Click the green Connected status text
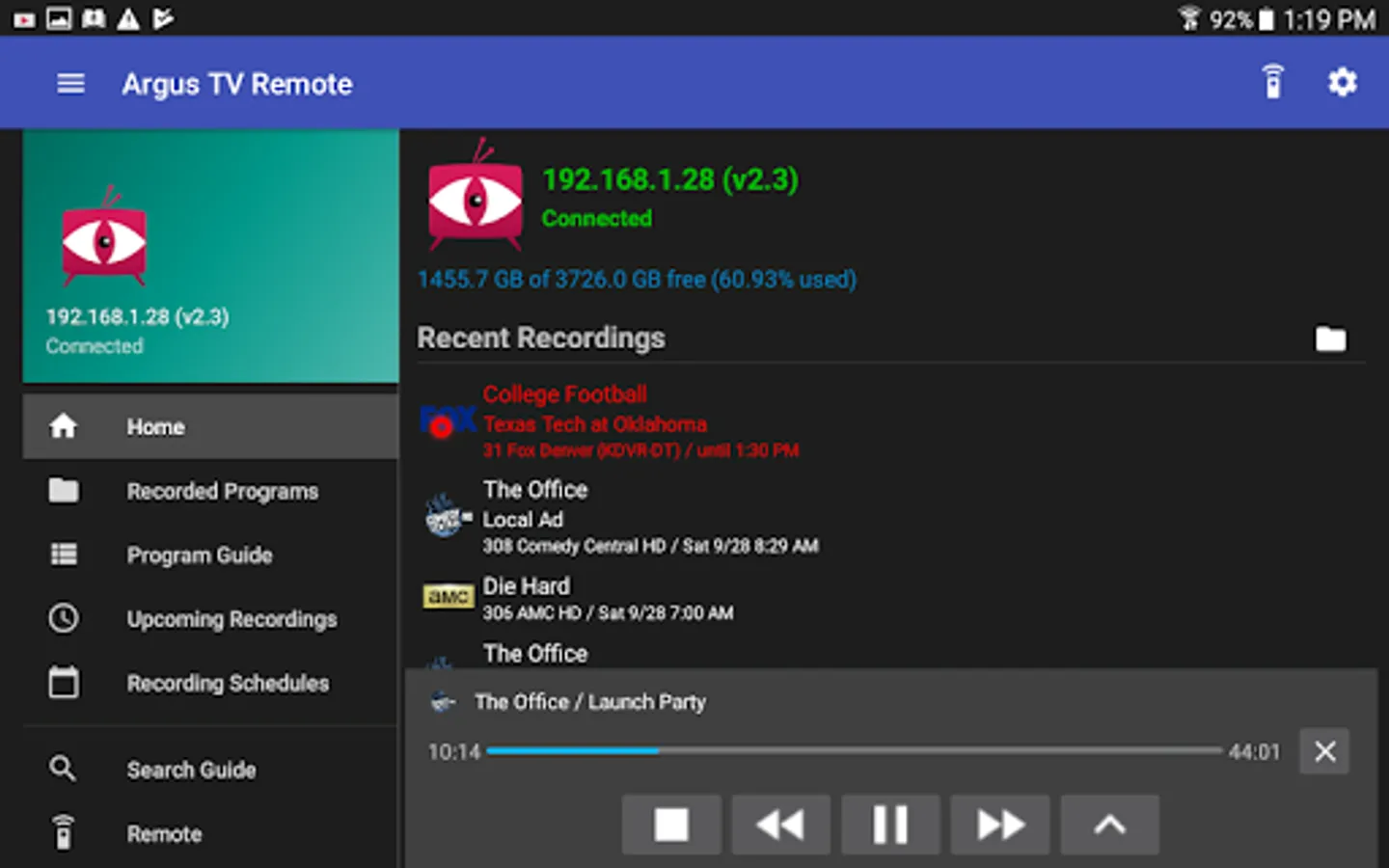The width and height of the screenshot is (1389, 868). (597, 218)
